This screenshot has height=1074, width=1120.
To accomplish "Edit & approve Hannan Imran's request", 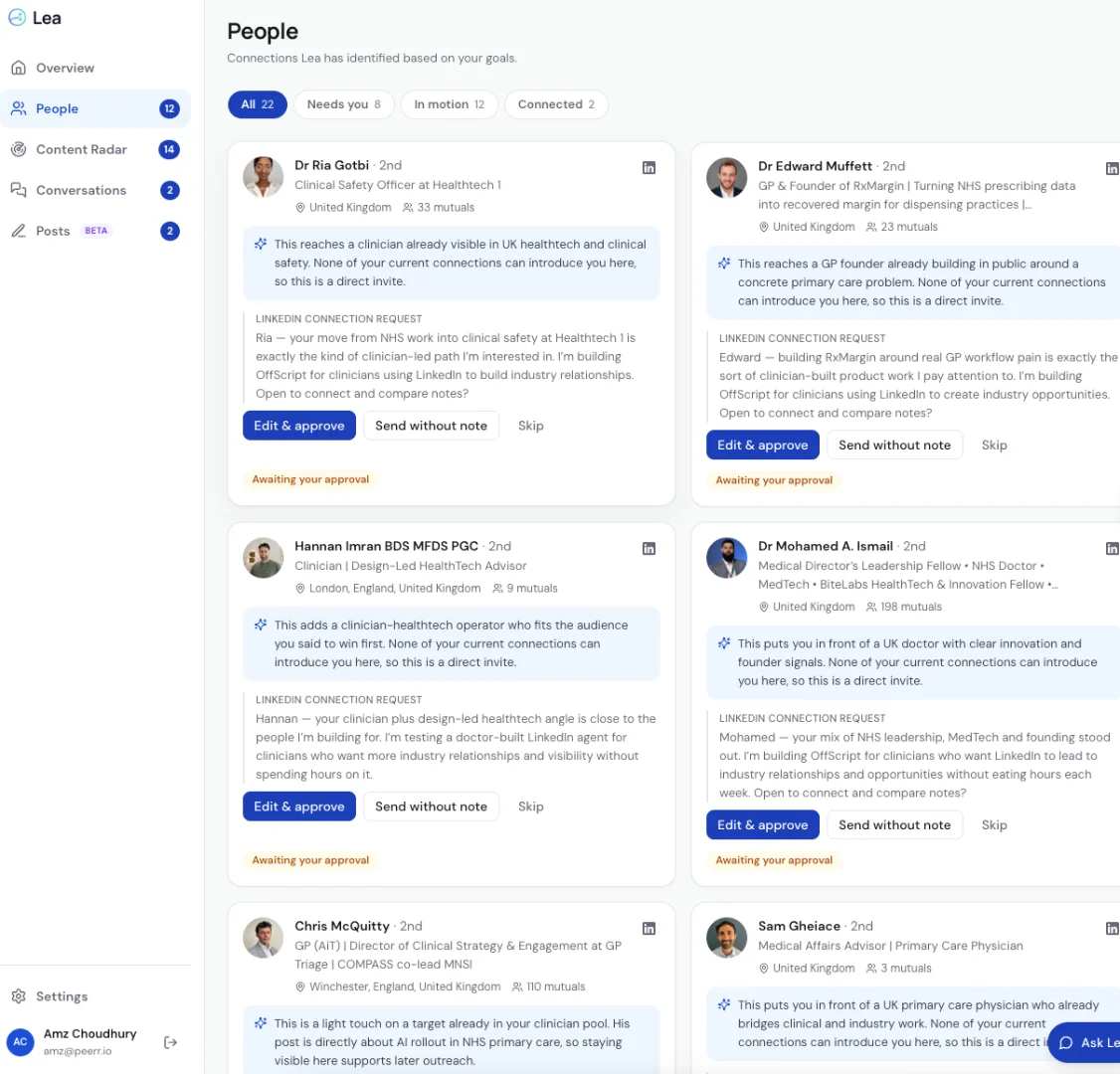I will (x=299, y=806).
